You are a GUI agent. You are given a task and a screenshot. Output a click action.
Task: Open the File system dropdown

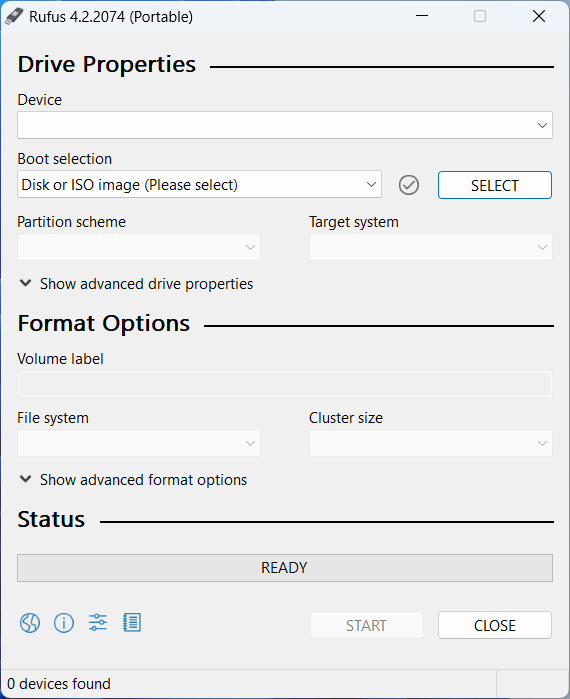pos(139,443)
